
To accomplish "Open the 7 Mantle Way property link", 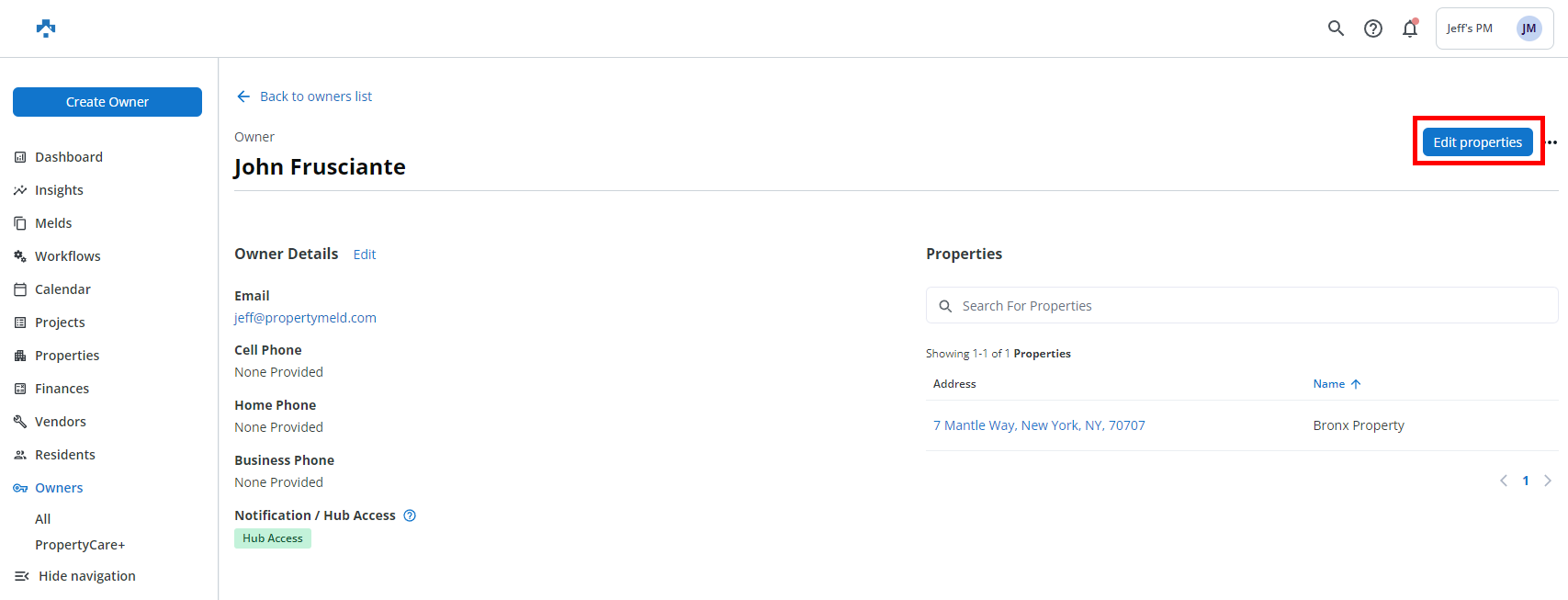I will (1039, 425).
